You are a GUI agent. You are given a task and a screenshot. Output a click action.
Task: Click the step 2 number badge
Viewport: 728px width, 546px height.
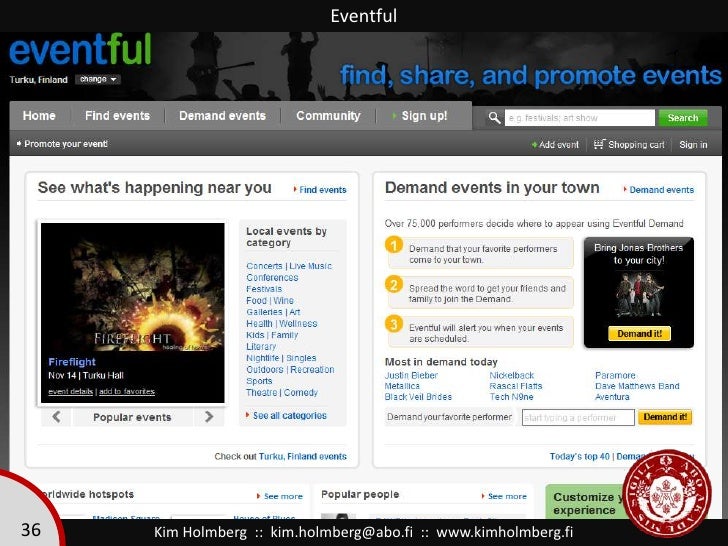394,284
